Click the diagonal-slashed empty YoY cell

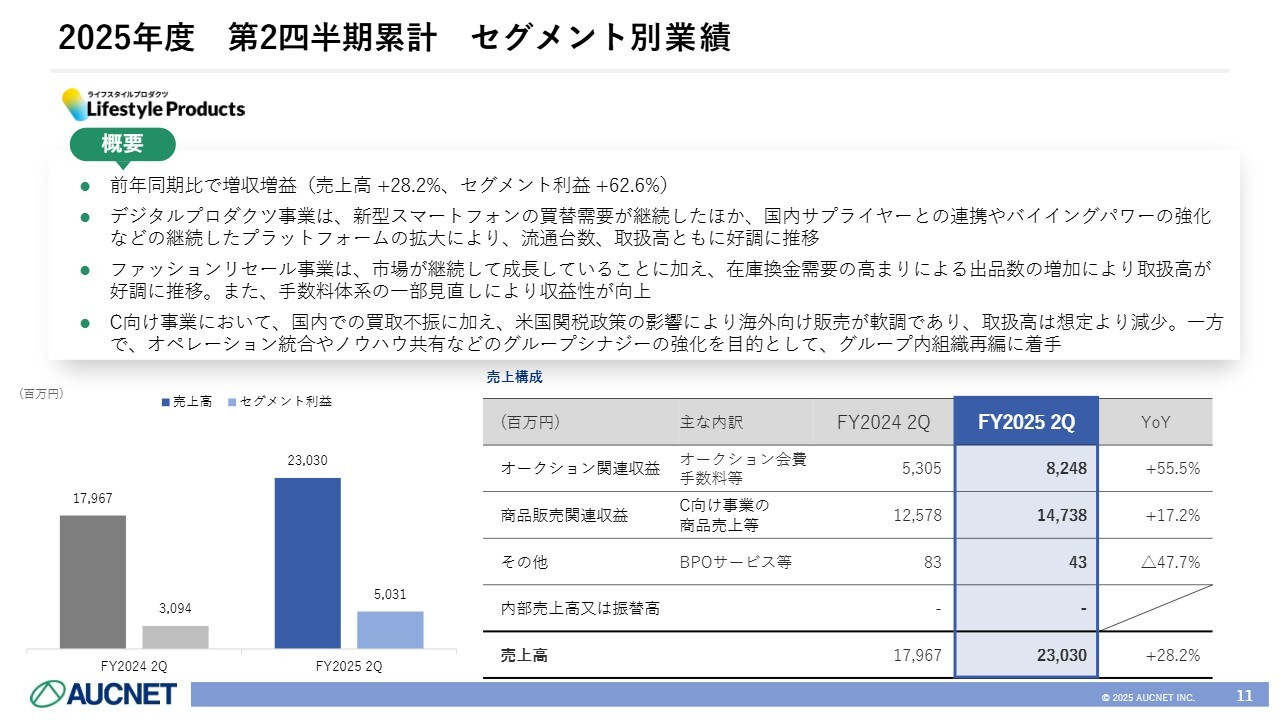pos(1155,608)
